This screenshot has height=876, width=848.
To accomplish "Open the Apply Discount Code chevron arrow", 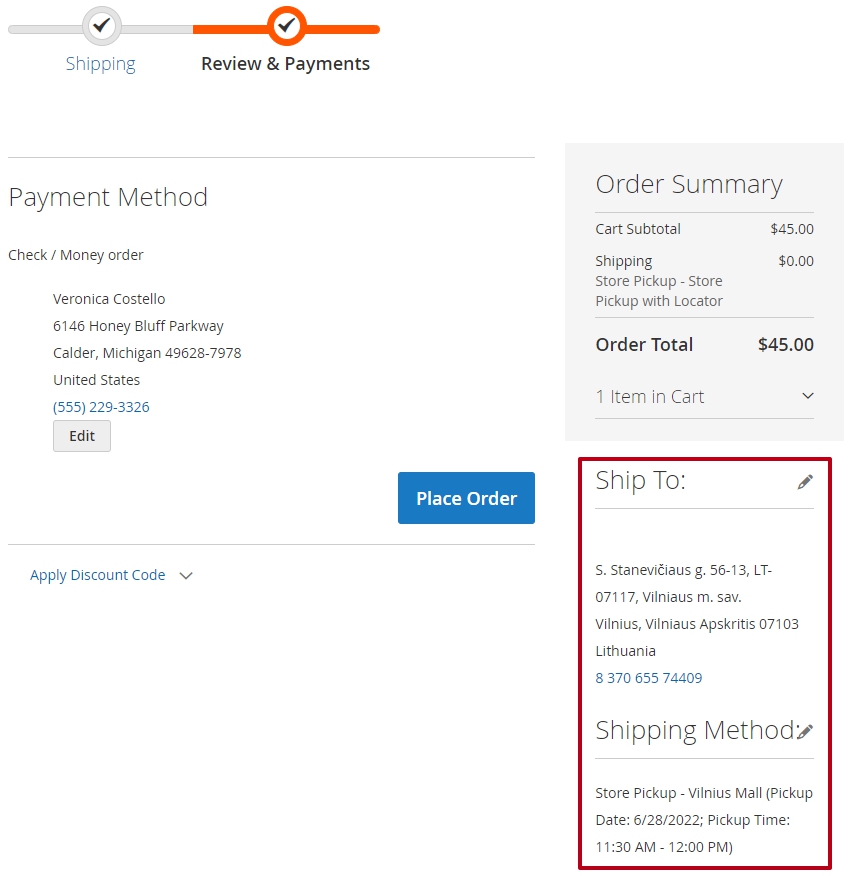I will 186,575.
